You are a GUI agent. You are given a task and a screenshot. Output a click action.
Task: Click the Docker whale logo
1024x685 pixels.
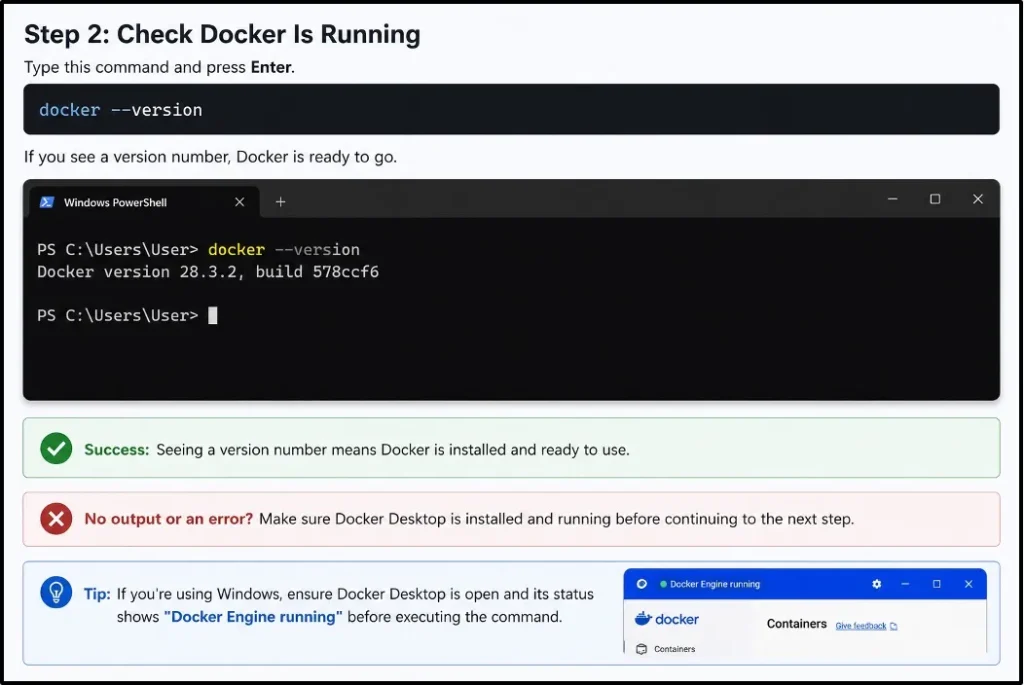click(x=643, y=618)
